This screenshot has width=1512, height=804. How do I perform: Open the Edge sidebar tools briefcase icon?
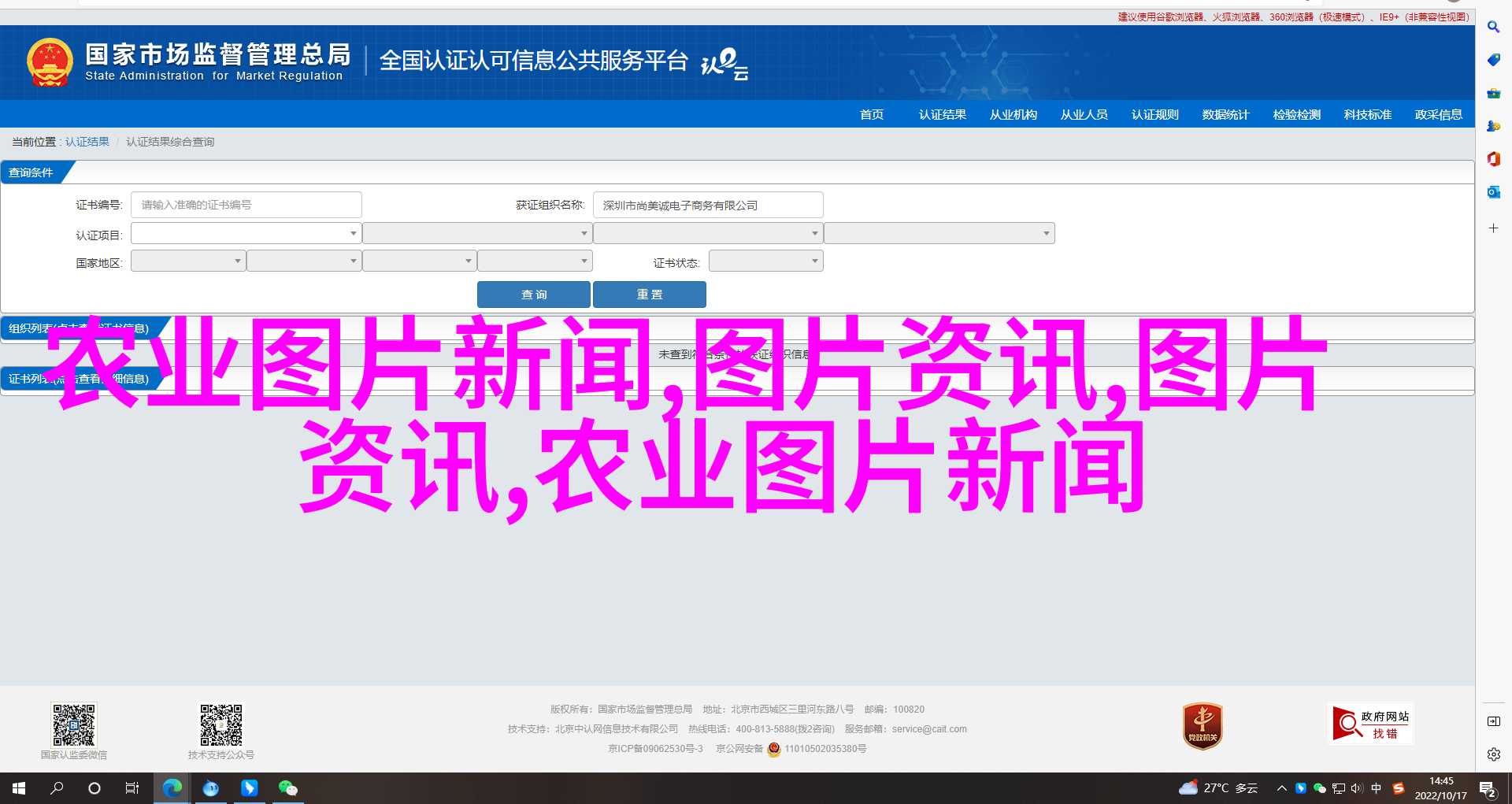coord(1493,93)
